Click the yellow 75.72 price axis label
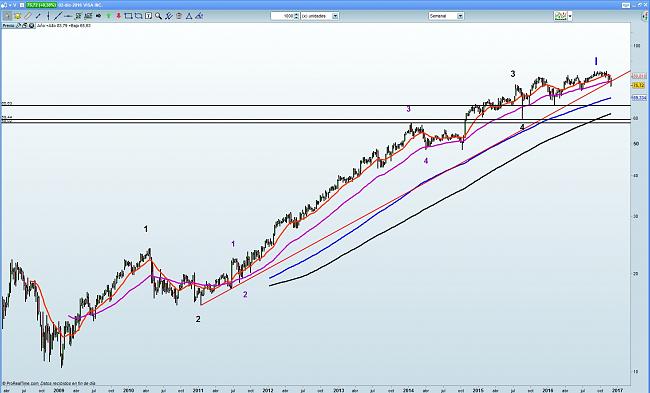The image size is (650, 393). click(638, 85)
